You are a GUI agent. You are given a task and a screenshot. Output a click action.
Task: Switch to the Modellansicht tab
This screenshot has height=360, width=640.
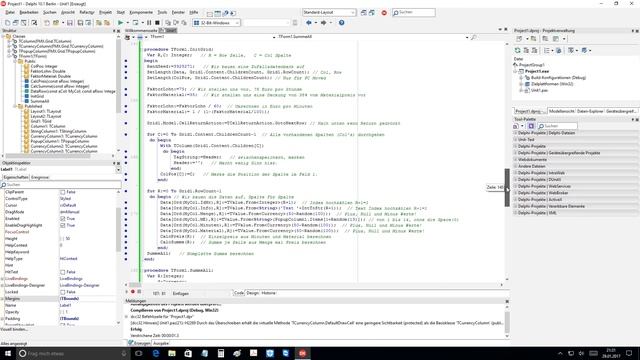(562, 111)
